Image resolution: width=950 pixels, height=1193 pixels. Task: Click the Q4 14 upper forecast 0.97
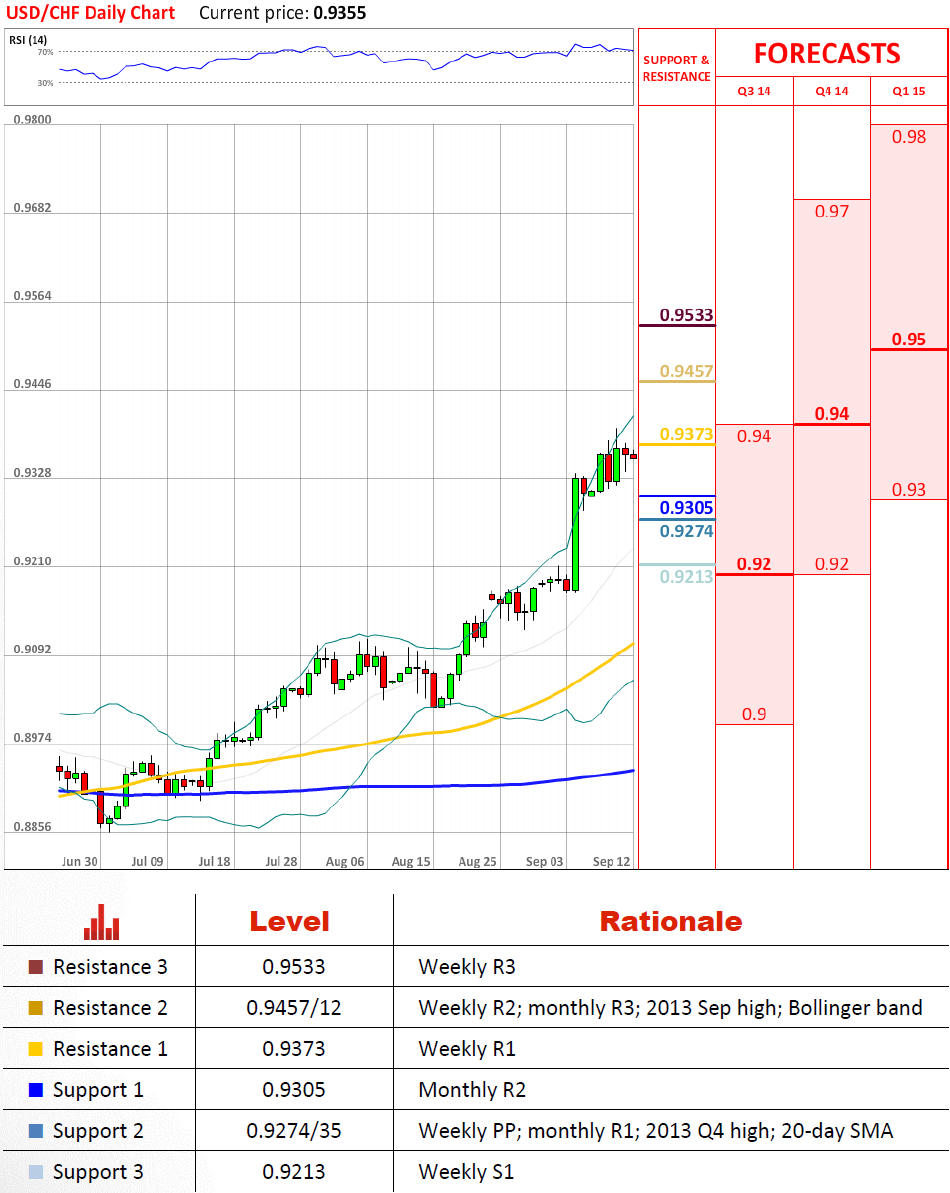(831, 212)
